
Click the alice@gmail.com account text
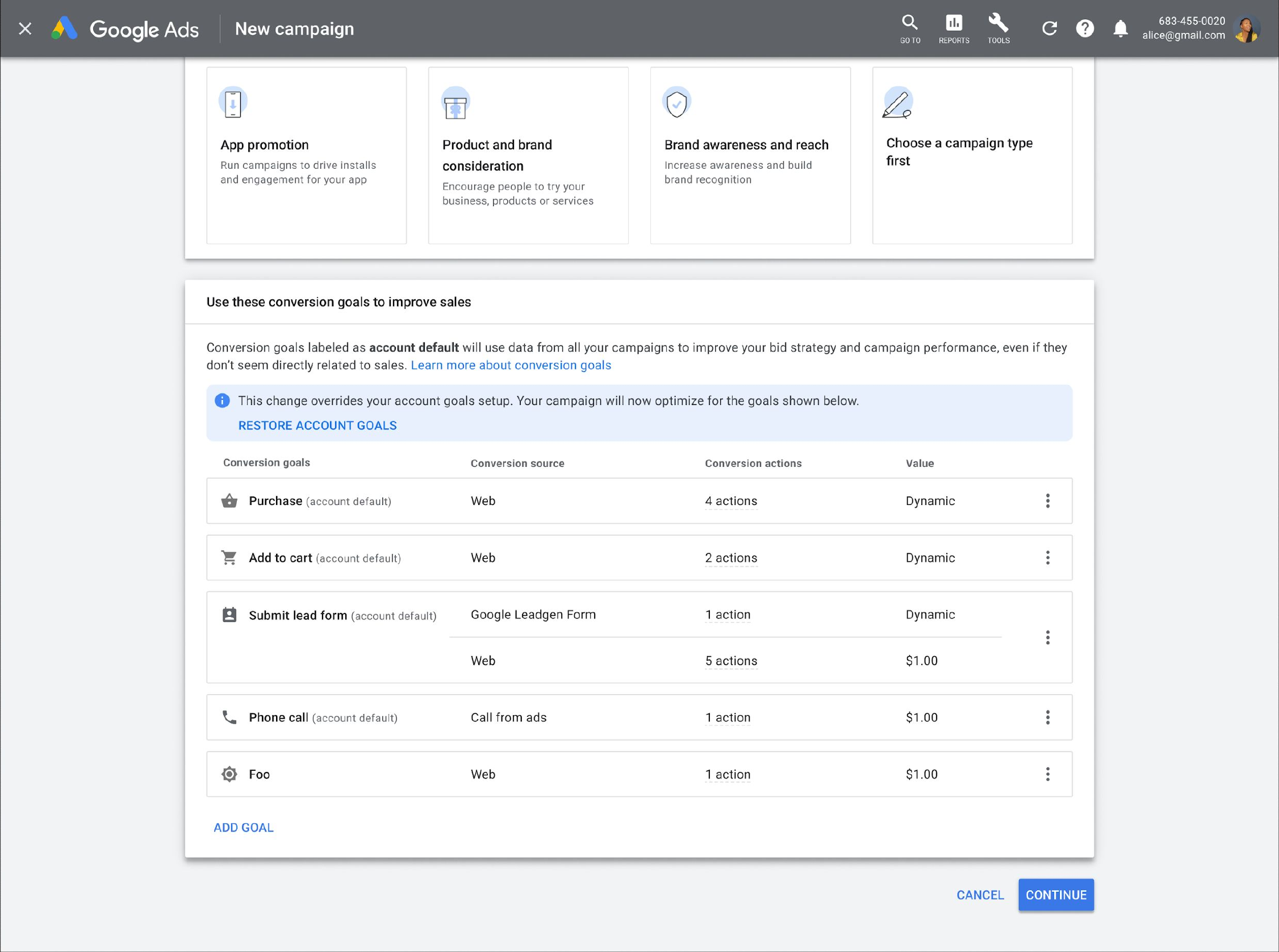pyautogui.click(x=1184, y=35)
